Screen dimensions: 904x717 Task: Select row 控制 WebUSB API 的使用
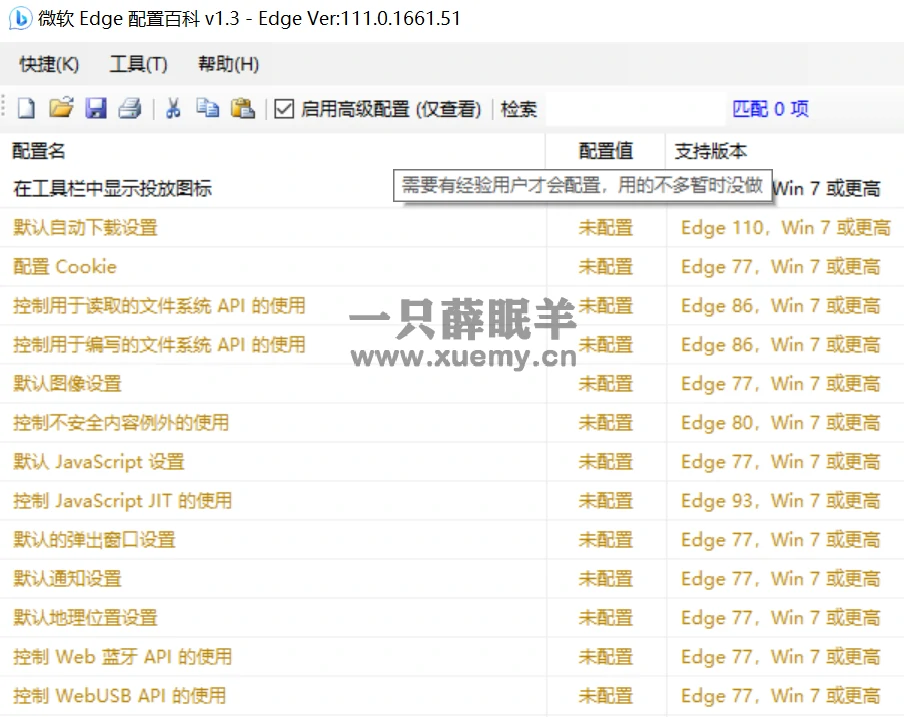[452, 696]
